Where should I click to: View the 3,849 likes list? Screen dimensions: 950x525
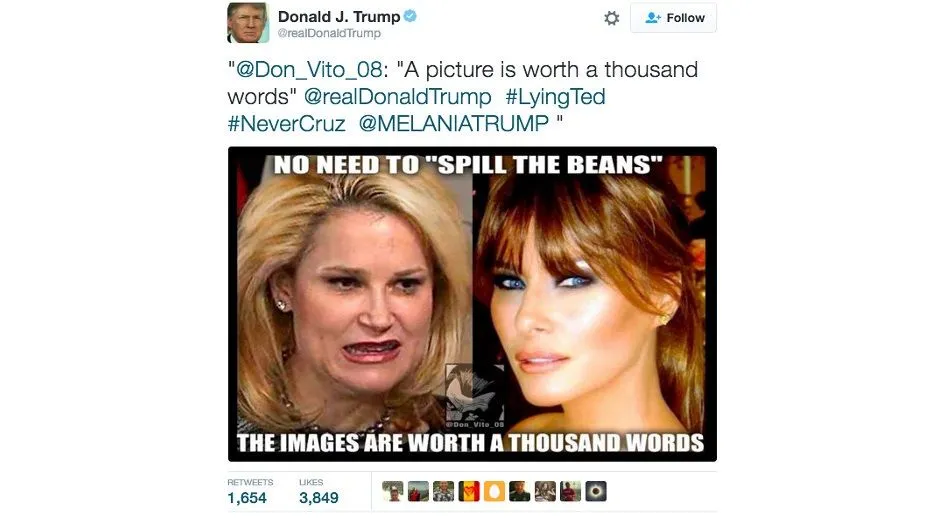(x=319, y=491)
